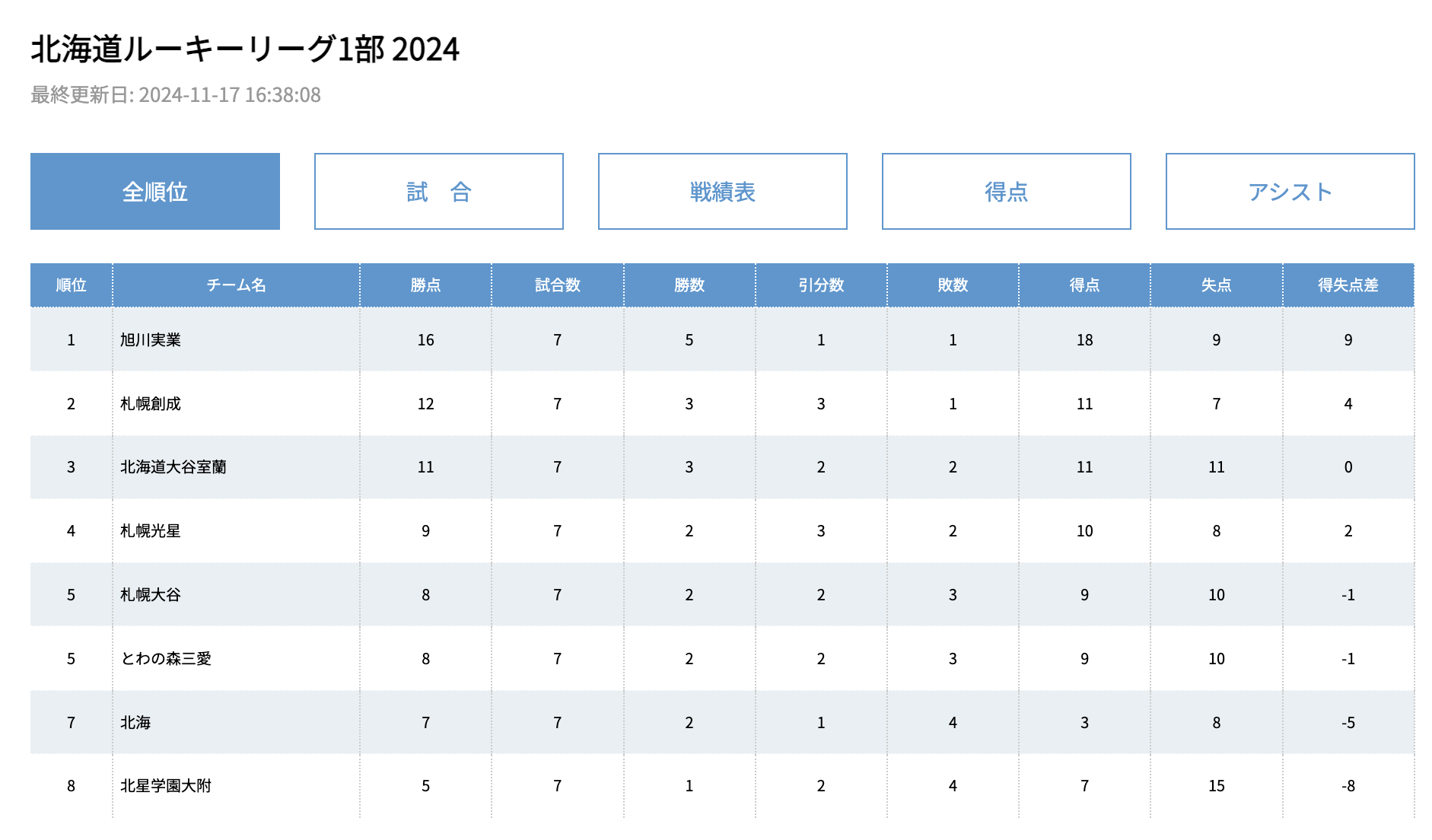Select team name 北海

(135, 723)
